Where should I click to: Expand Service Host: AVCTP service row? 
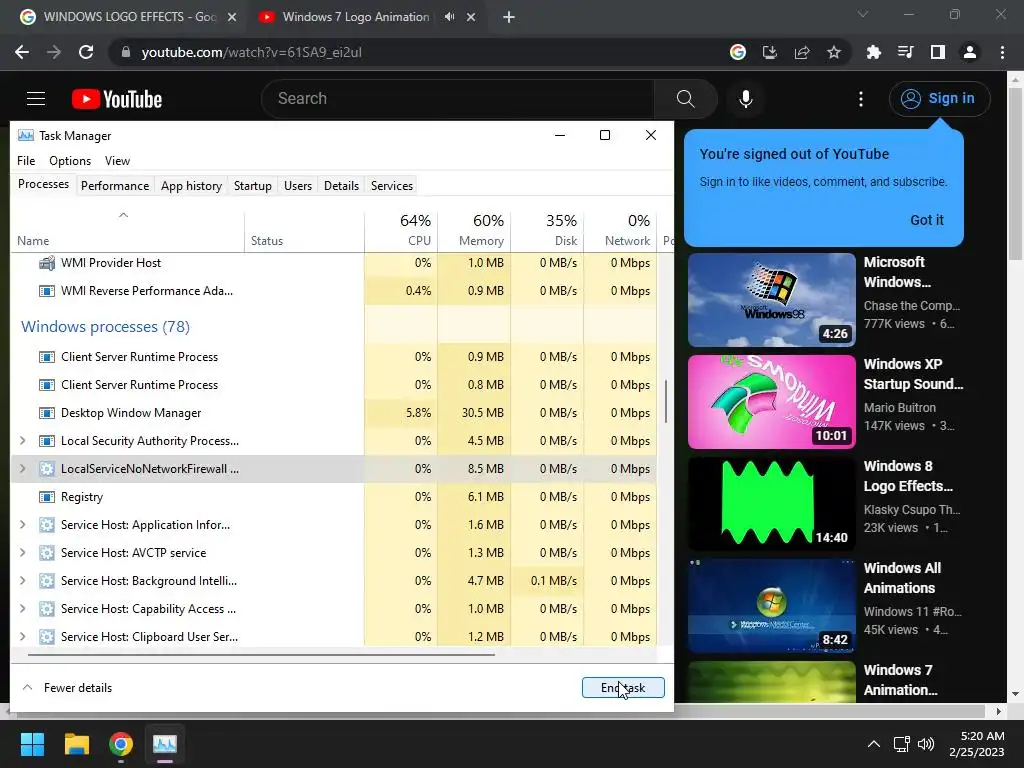point(22,552)
